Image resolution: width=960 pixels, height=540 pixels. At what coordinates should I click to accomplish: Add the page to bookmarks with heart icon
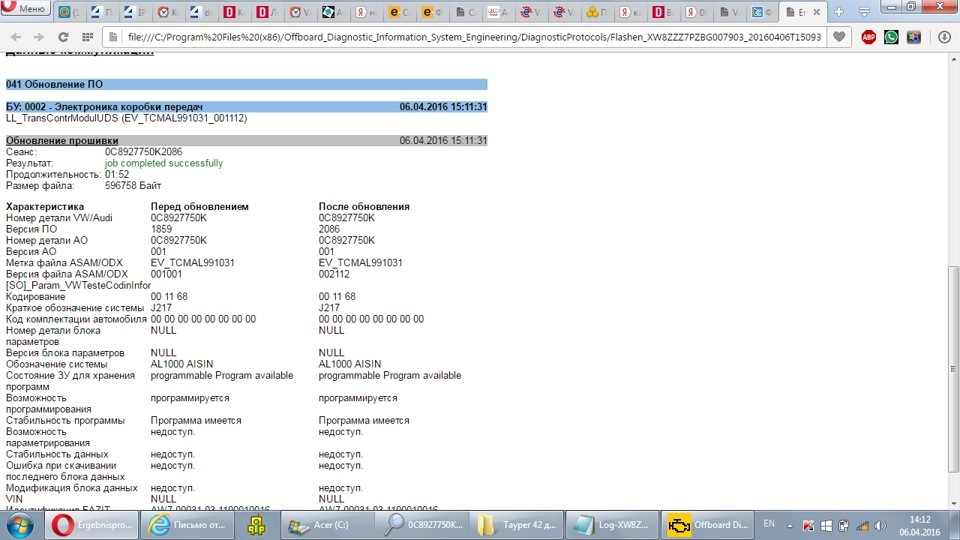839,37
